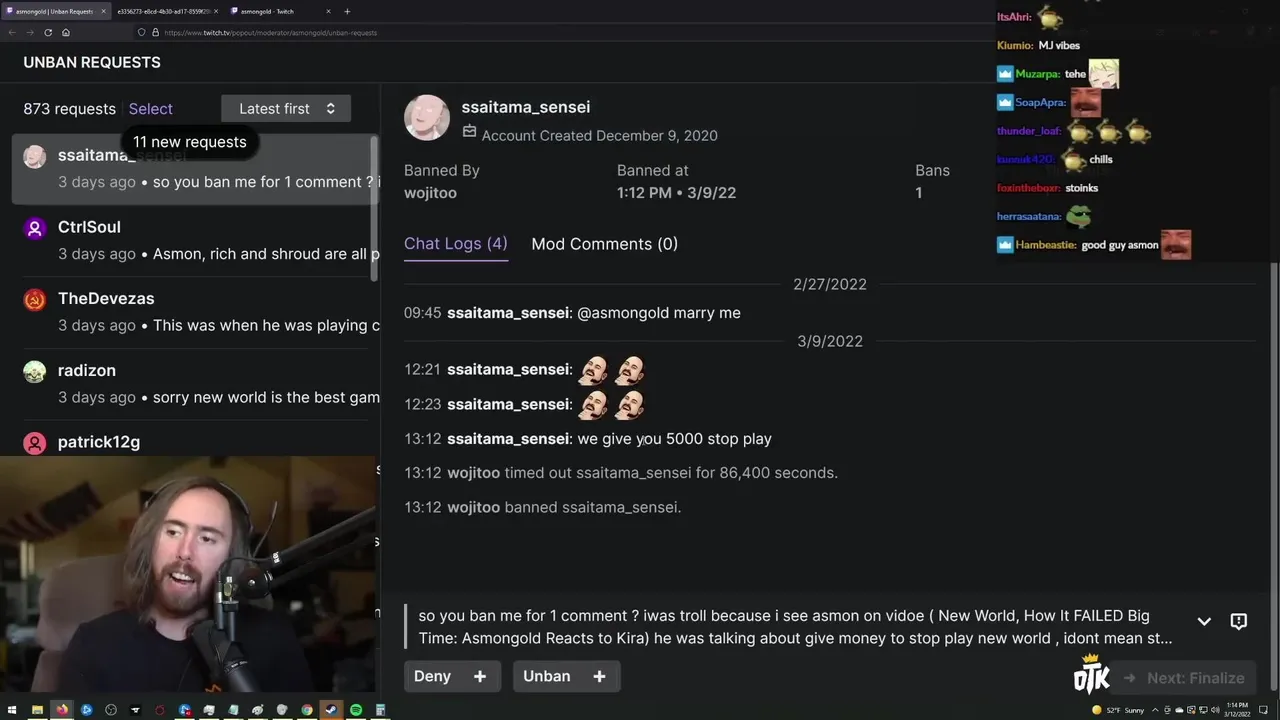Viewport: 1280px width, 720px height.
Task: Open a new browser tab
Action: (x=347, y=11)
